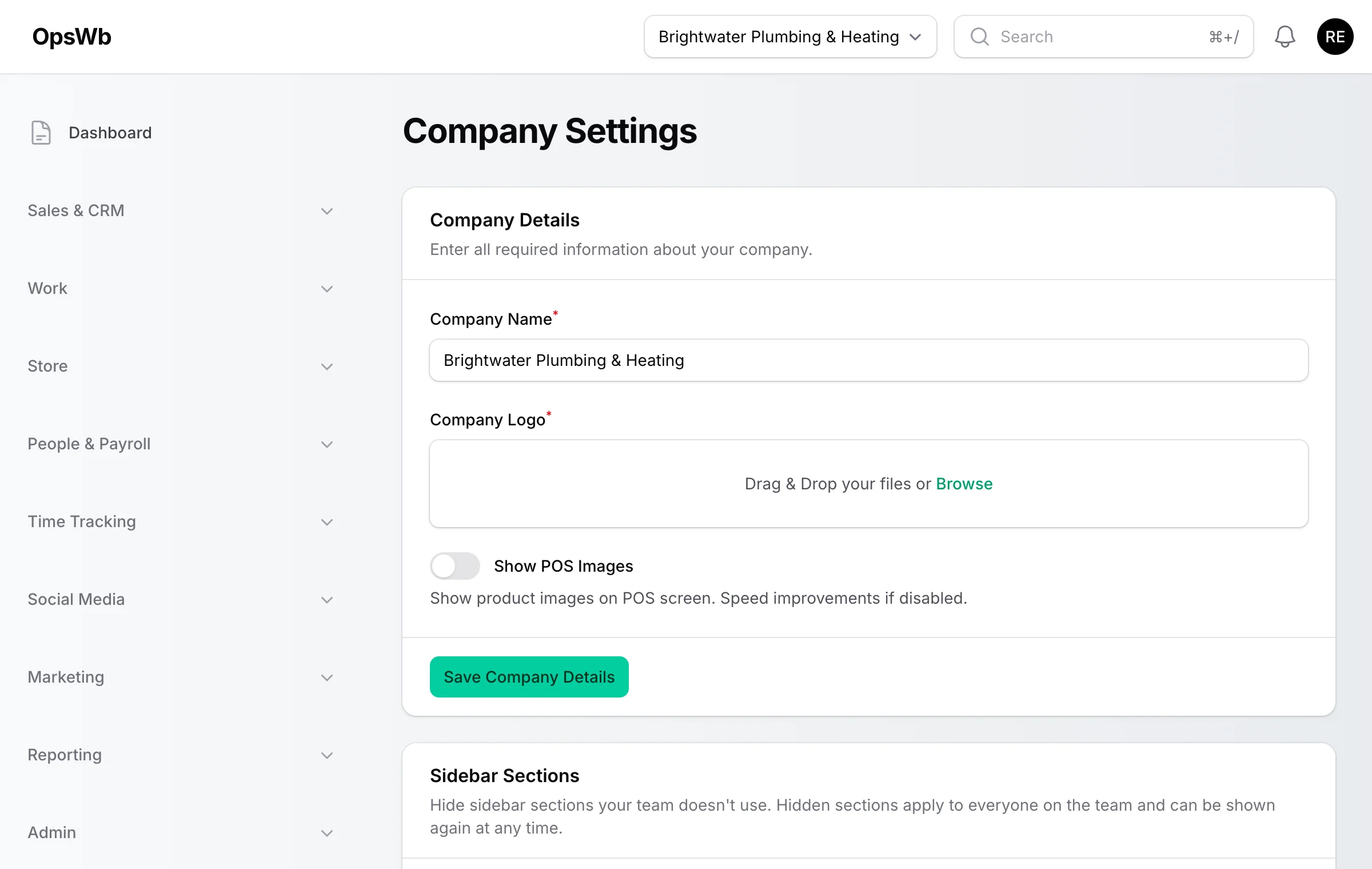The width and height of the screenshot is (1372, 869).
Task: Select Store sidebar label
Action: click(47, 366)
